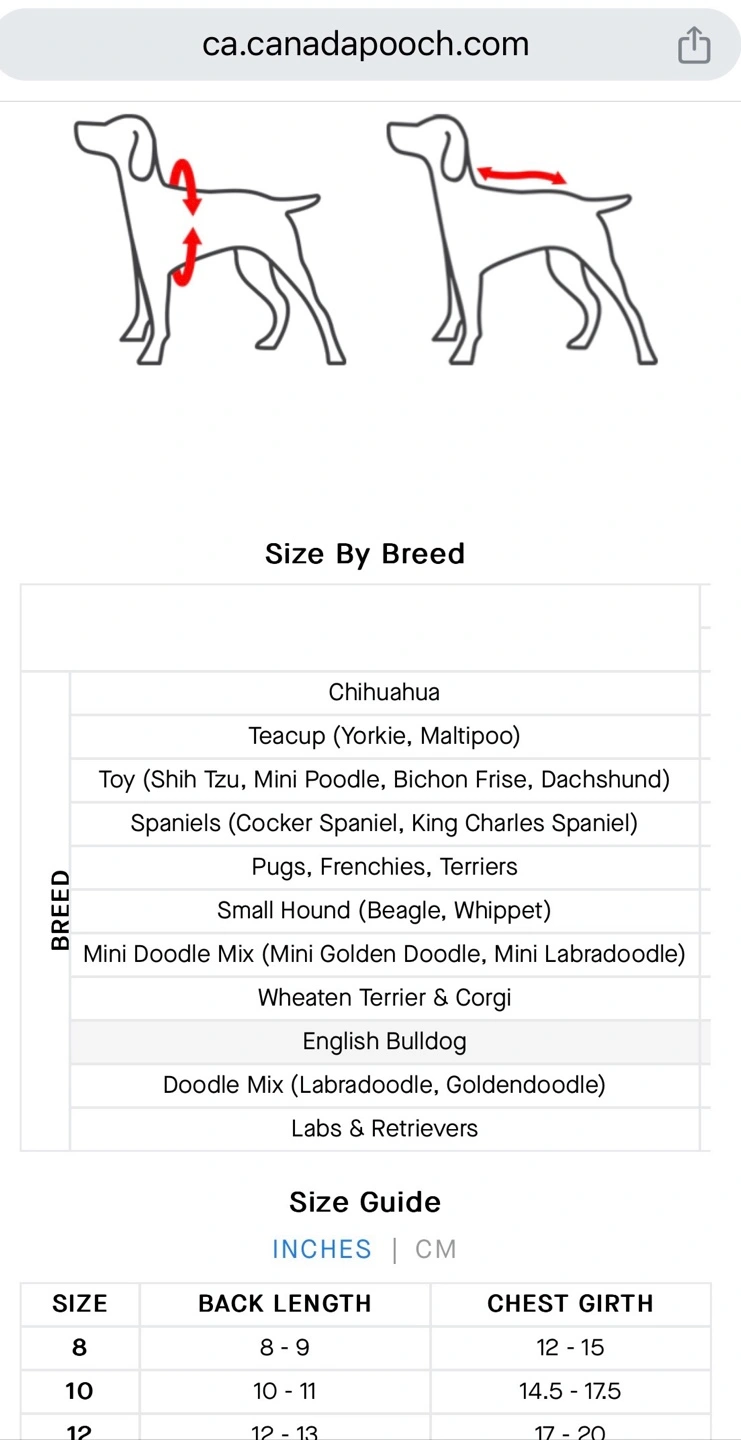Select Pugs, Frenchies, Terriers row
This screenshot has width=741, height=1440.
click(x=384, y=867)
